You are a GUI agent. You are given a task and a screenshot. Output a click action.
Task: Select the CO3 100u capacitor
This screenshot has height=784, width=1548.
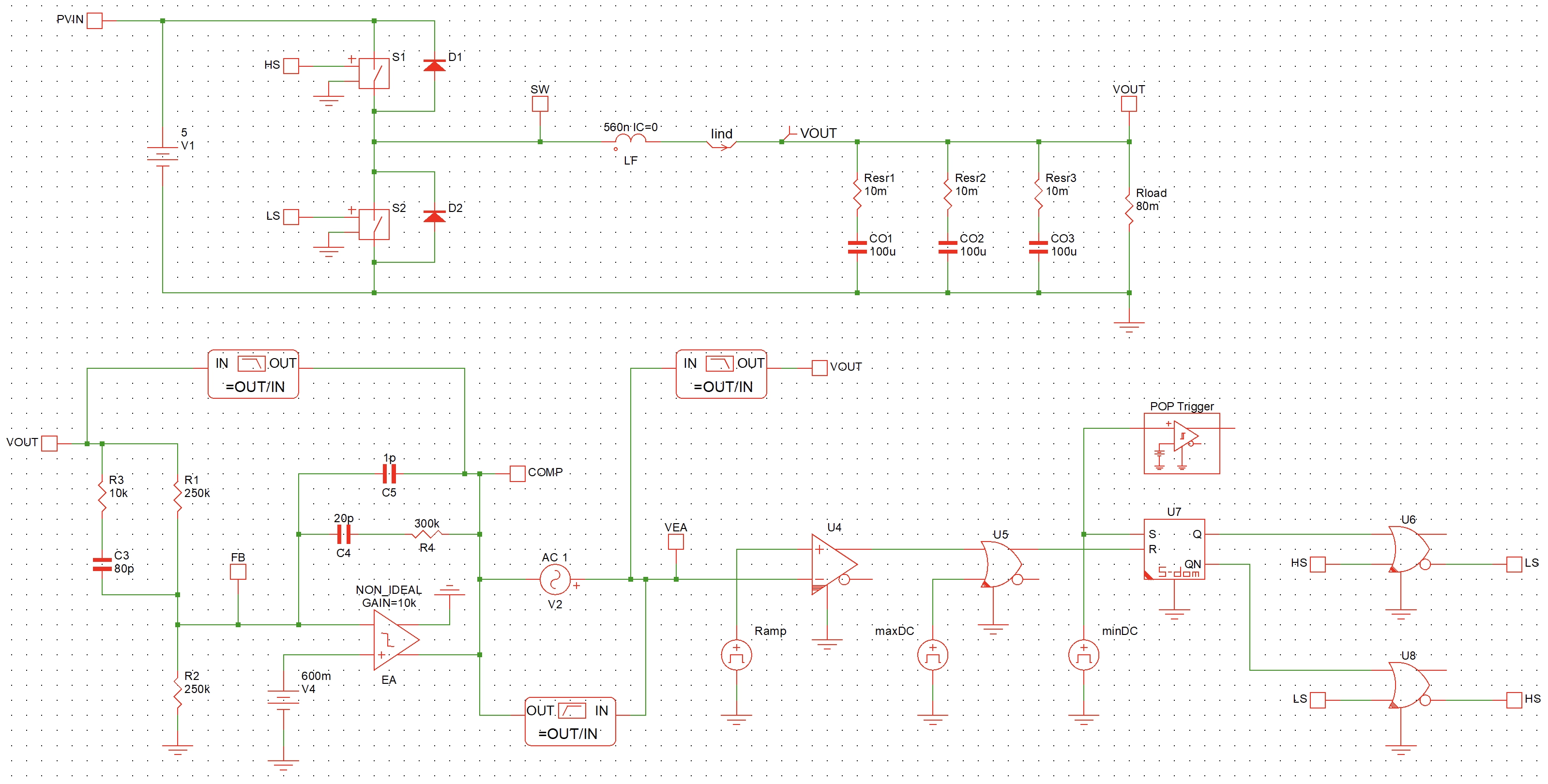coord(1038,247)
